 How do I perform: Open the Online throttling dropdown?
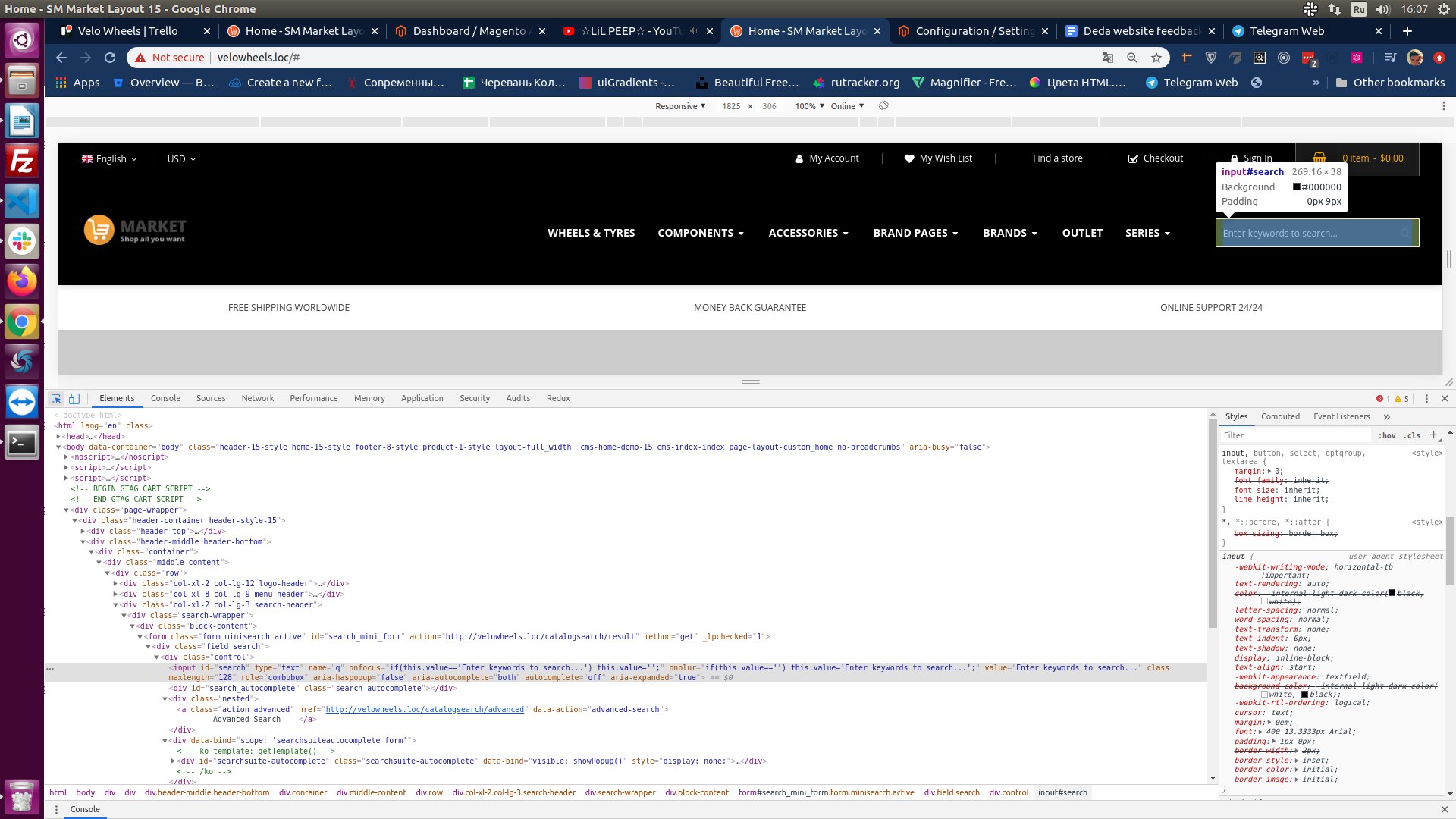point(847,106)
